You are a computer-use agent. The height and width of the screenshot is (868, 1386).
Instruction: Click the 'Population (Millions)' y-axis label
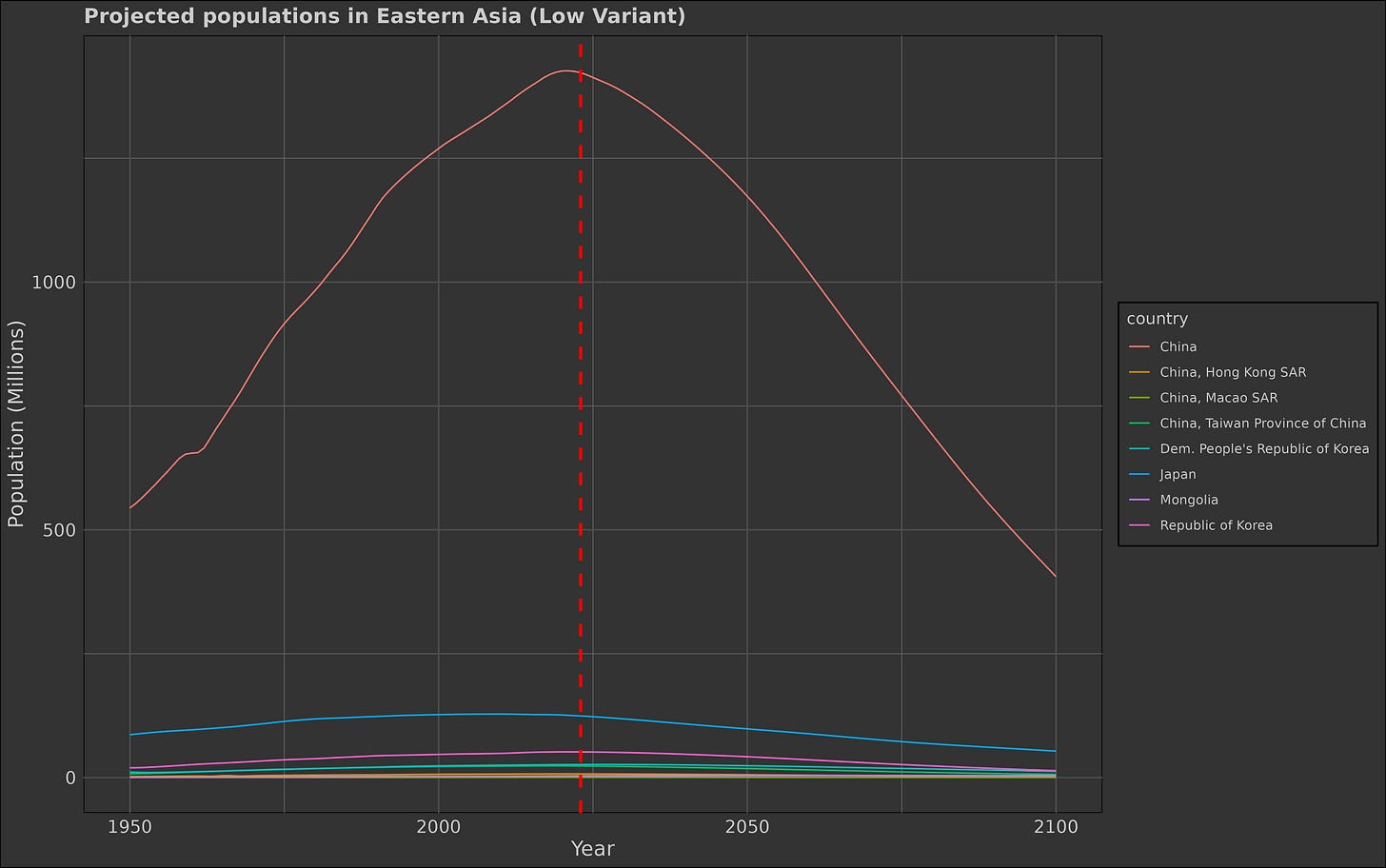coord(15,424)
